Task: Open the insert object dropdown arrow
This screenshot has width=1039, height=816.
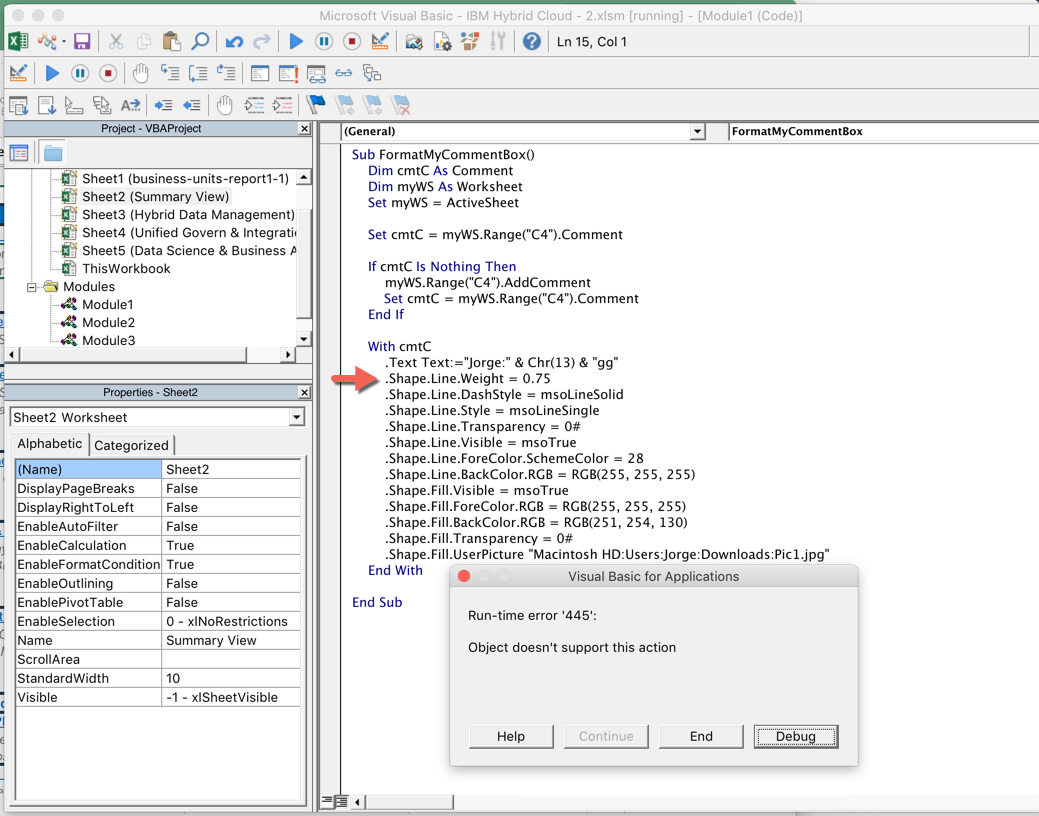Action: click(x=64, y=42)
